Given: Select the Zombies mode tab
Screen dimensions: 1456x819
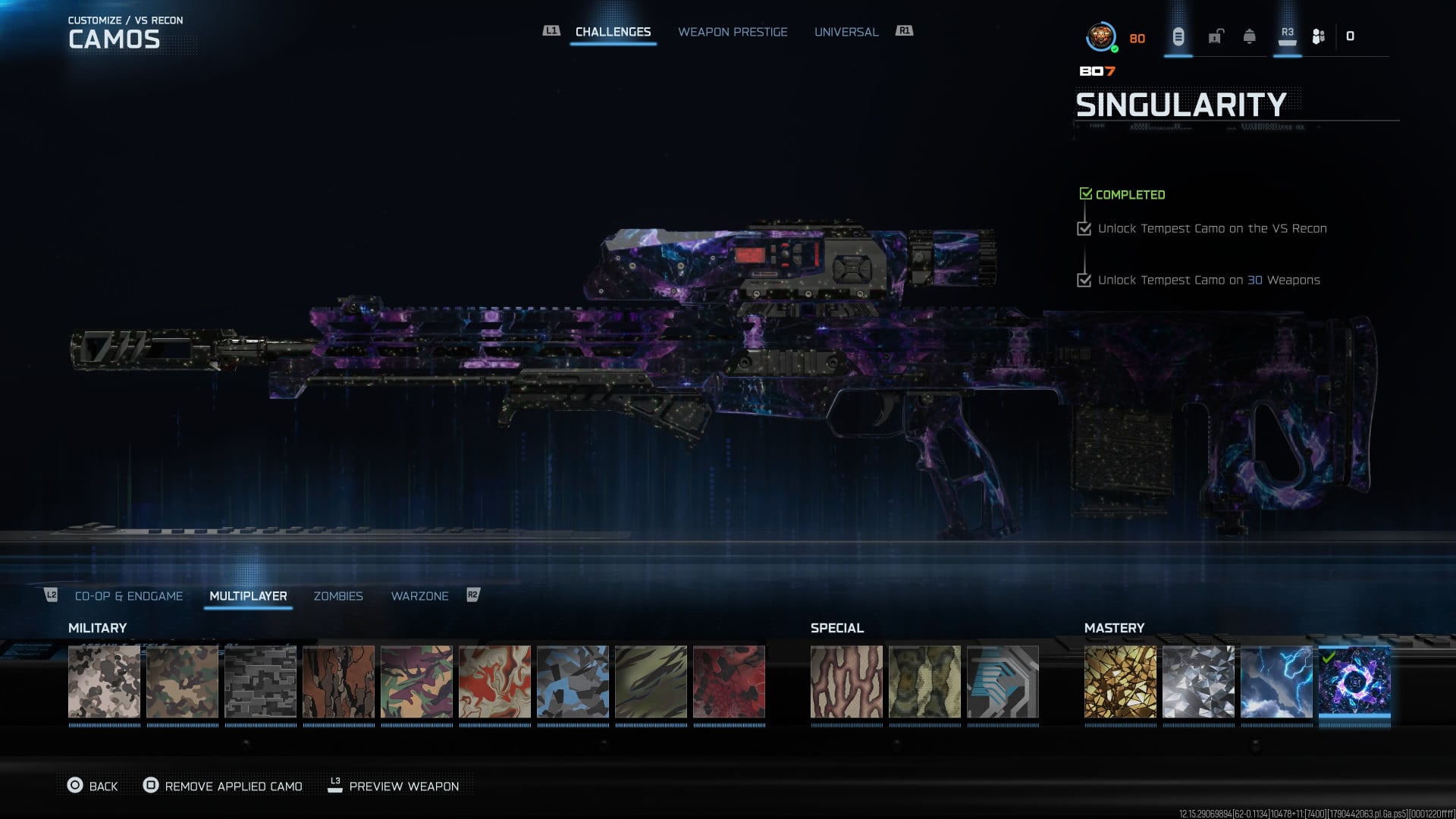Looking at the screenshot, I should click(338, 596).
